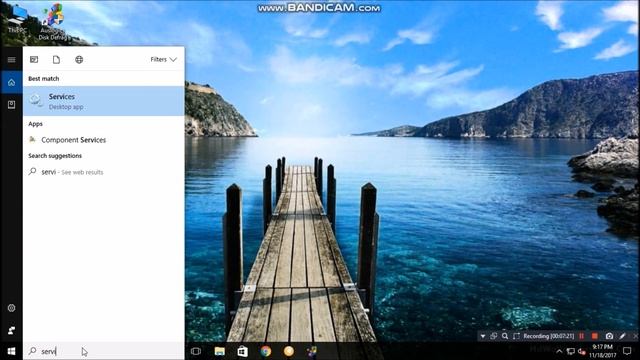Launch File Explorer from the taskbar
This screenshot has height=360, width=640.
point(220,351)
